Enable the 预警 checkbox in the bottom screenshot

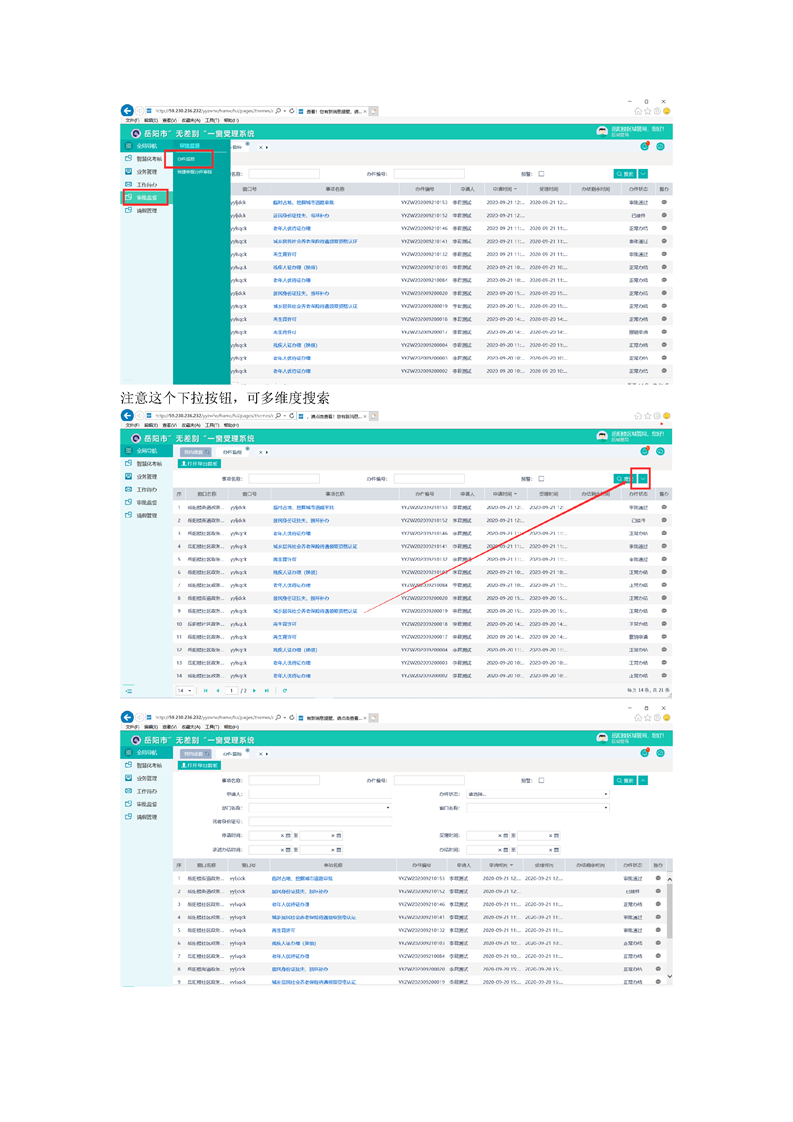[x=541, y=780]
